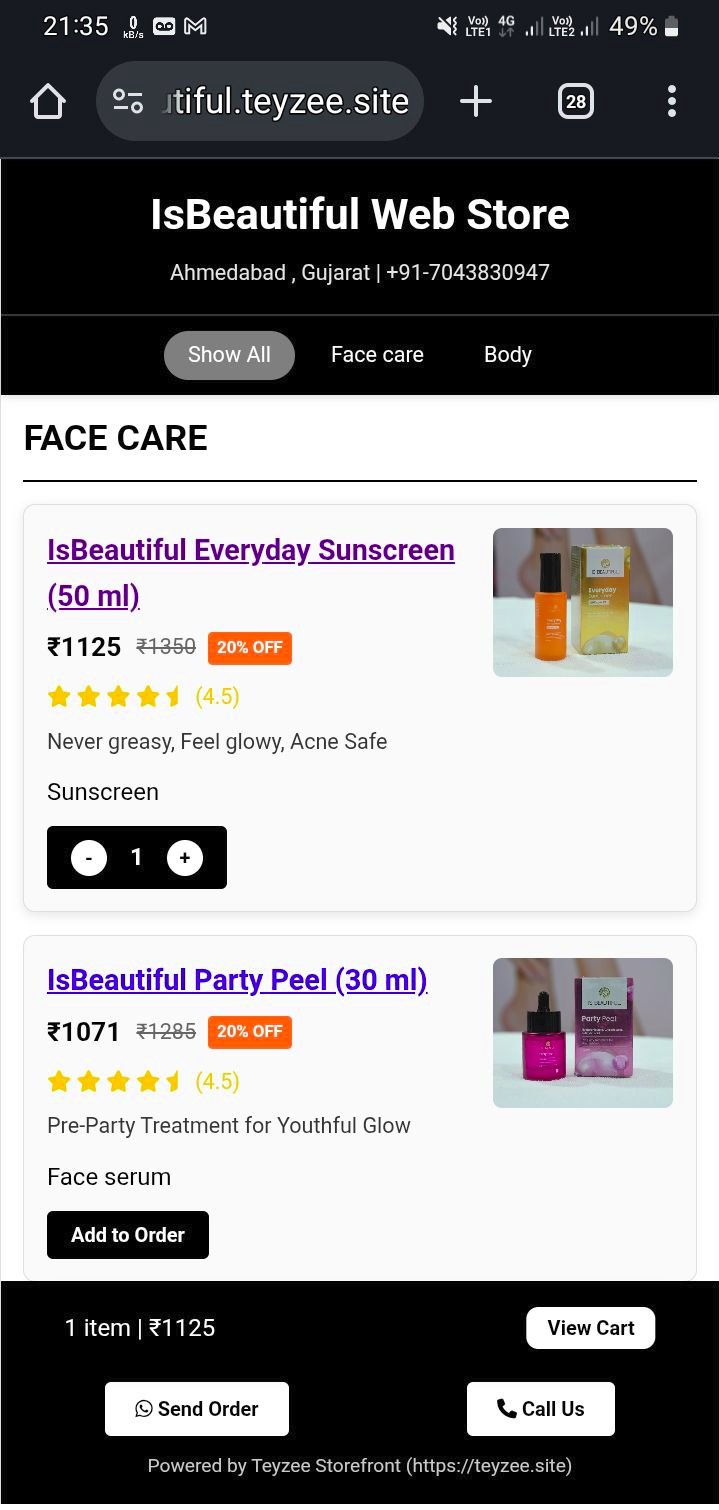
Task: Switch to the Body tab
Action: pos(507,355)
